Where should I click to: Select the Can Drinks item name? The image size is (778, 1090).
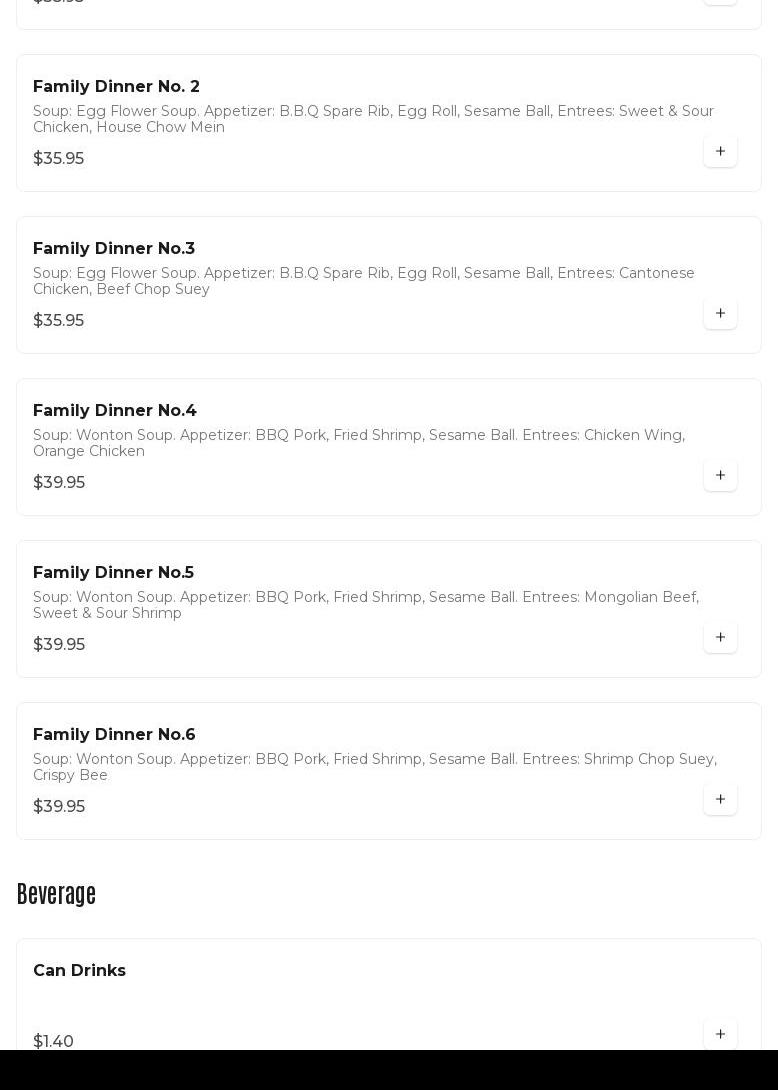tap(79, 971)
